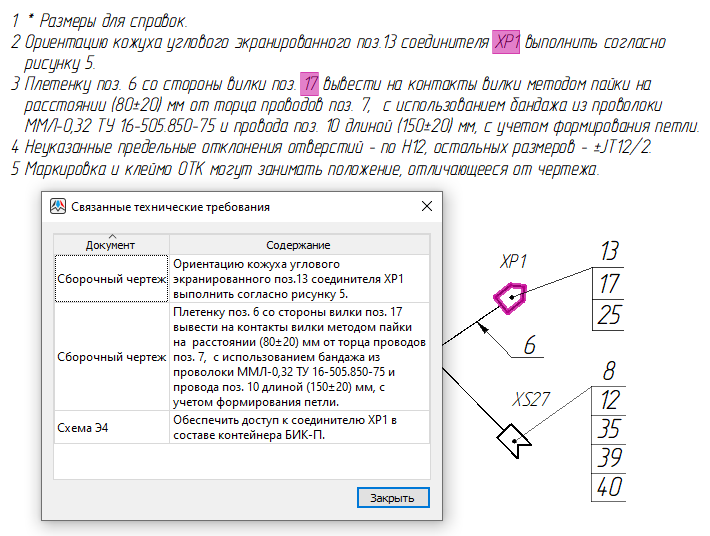Click the application icon in the dialog title bar
The width and height of the screenshot is (710, 536).
58,206
